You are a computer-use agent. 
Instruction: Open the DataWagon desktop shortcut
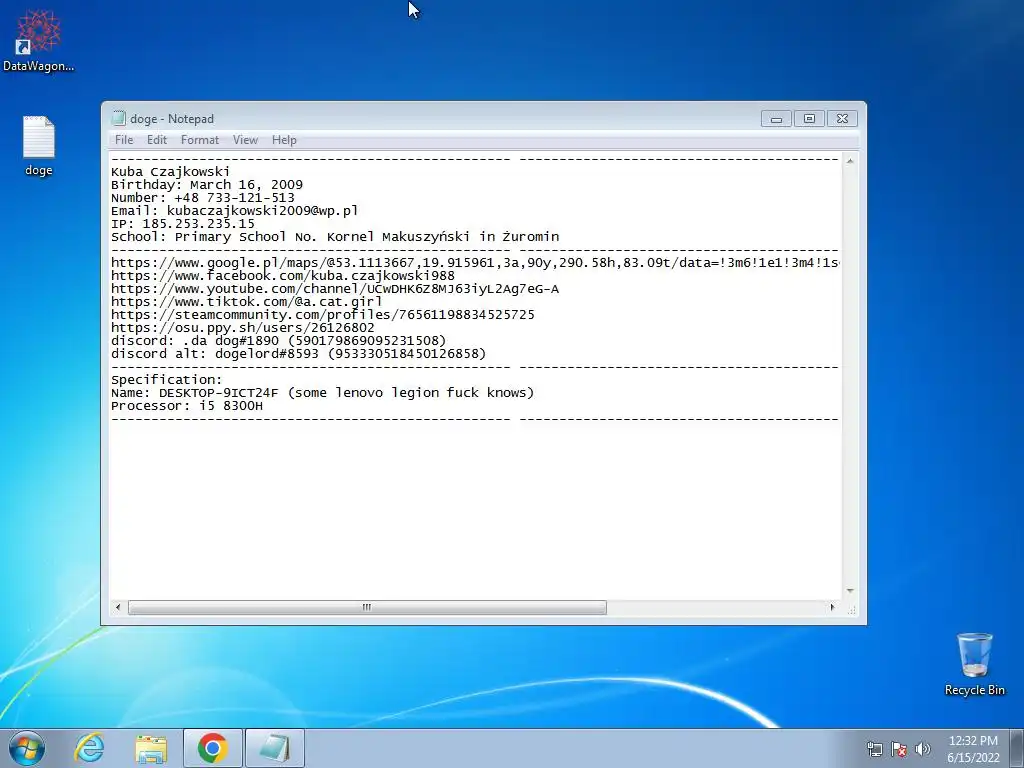pyautogui.click(x=38, y=40)
